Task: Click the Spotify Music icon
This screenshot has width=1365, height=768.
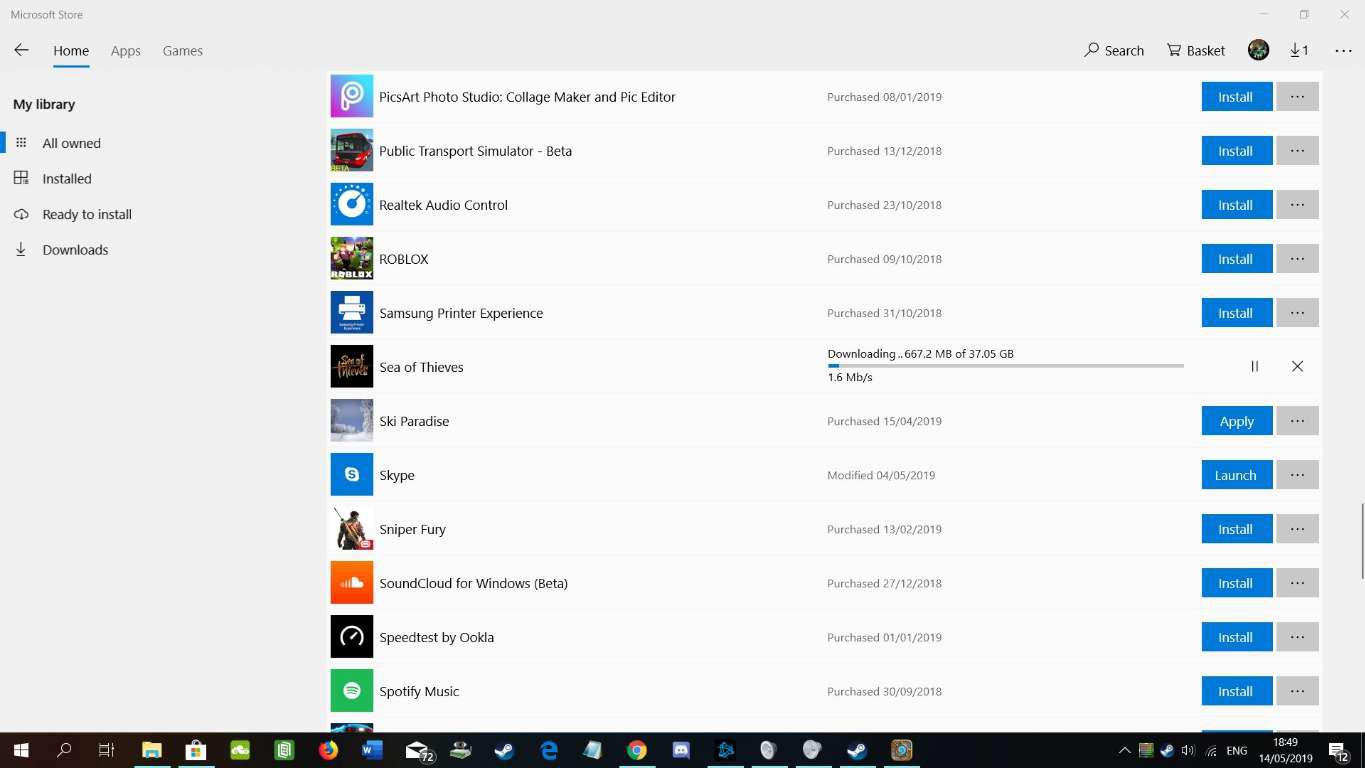Action: pos(352,690)
